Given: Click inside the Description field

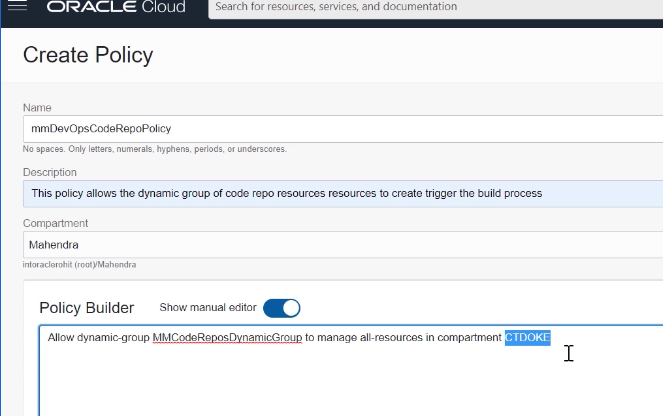Looking at the screenshot, I should (x=340, y=193).
